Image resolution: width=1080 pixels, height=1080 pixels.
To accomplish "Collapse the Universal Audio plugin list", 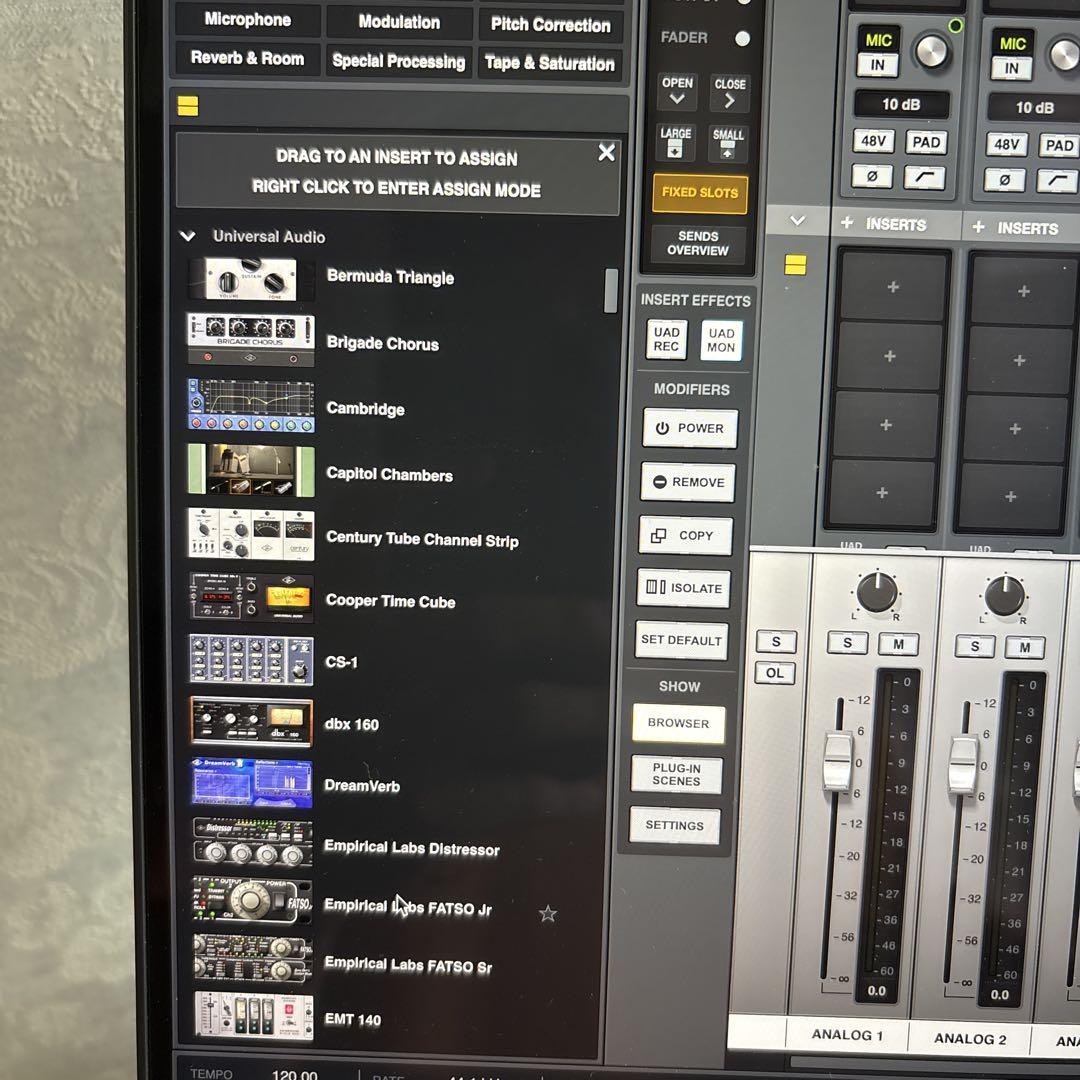I will click(187, 236).
